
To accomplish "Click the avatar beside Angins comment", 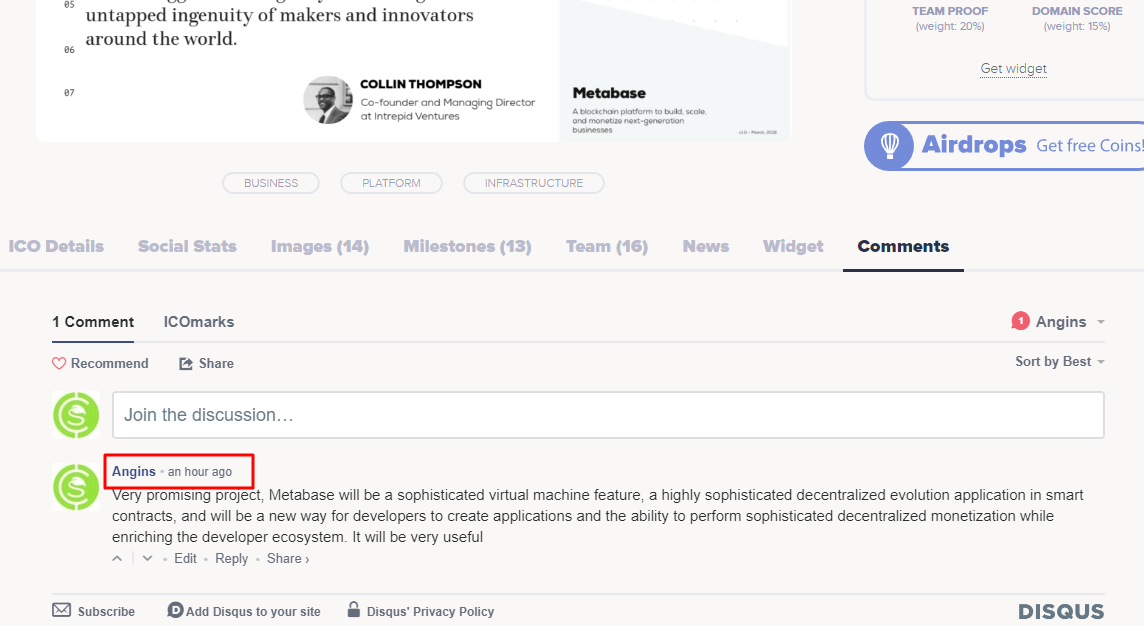I will click(x=76, y=487).
